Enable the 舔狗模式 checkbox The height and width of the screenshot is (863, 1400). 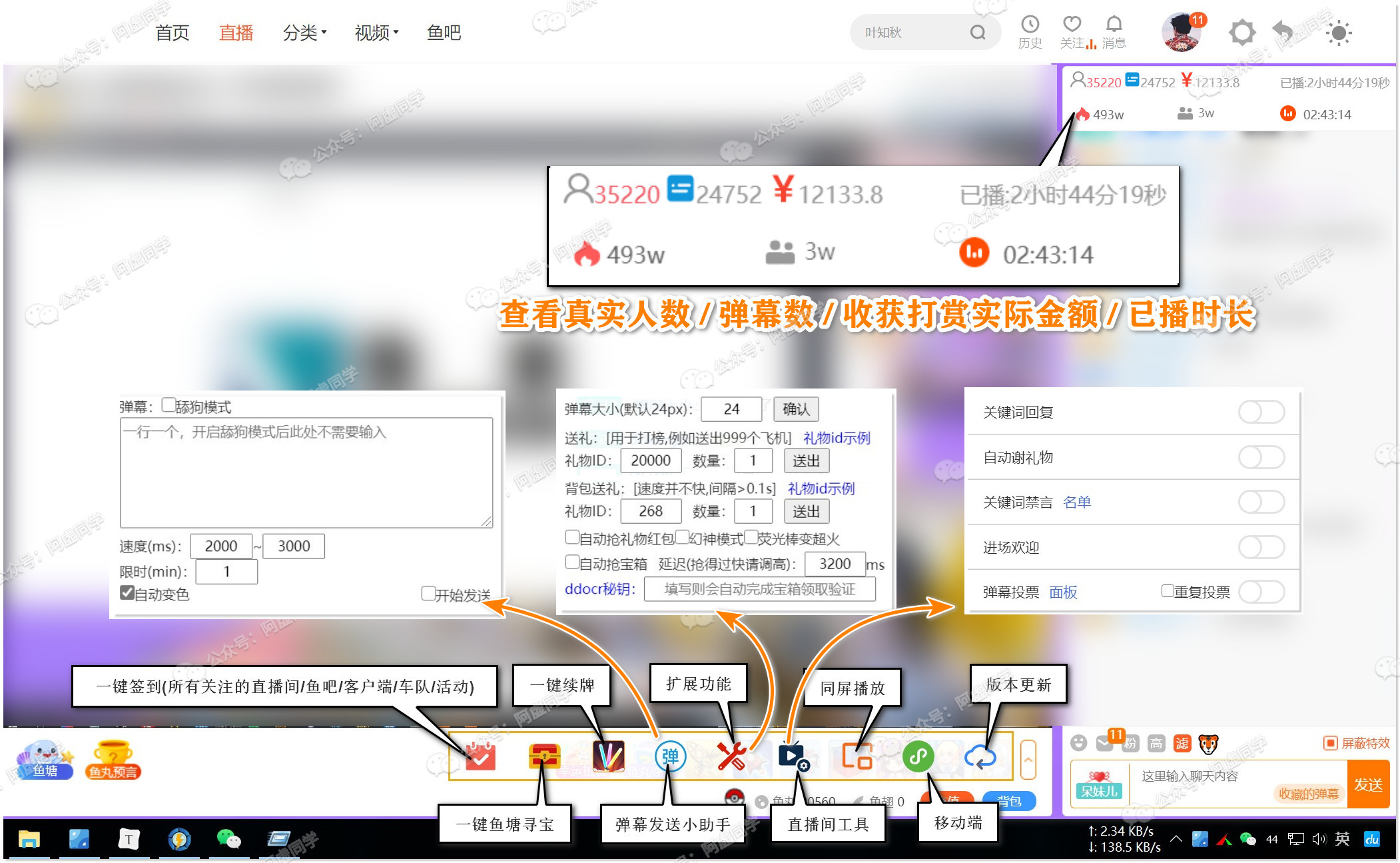(x=169, y=405)
